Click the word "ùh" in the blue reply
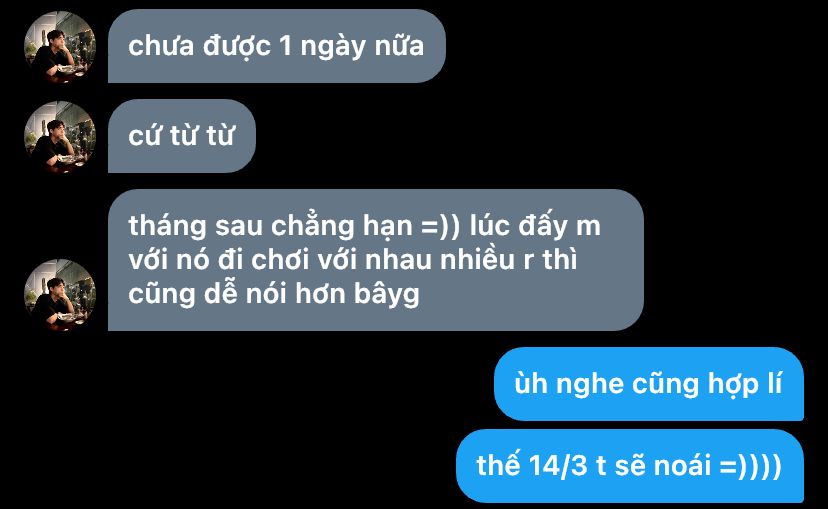Viewport: 828px width, 509px height. pyautogui.click(x=531, y=383)
